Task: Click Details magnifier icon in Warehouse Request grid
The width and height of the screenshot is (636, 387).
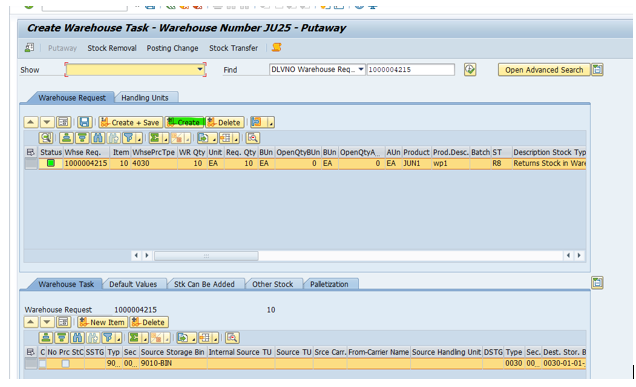Action: pos(46,138)
